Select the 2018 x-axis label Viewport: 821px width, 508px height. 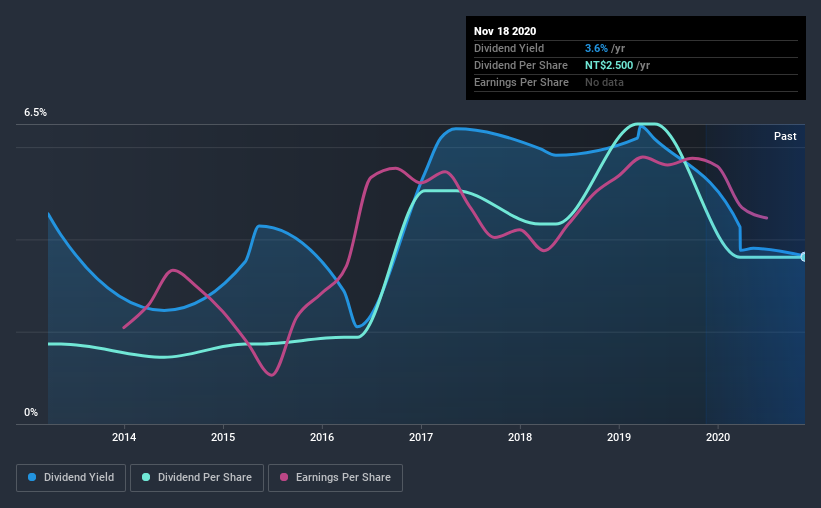click(520, 437)
